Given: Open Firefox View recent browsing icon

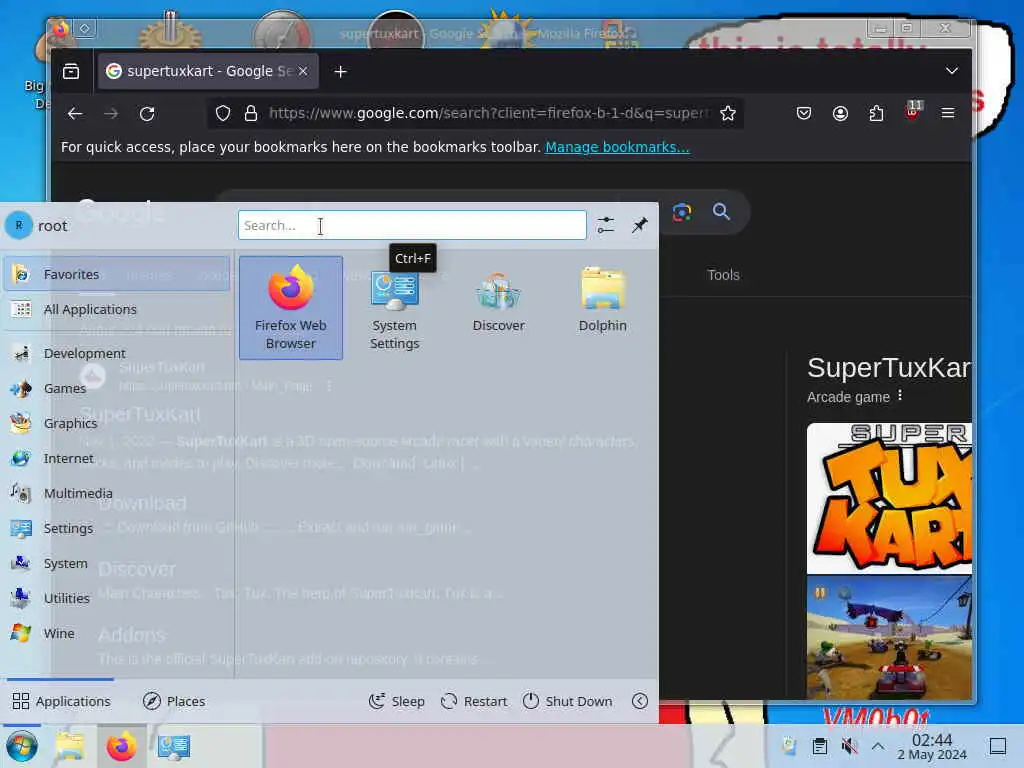Looking at the screenshot, I should pyautogui.click(x=71, y=71).
